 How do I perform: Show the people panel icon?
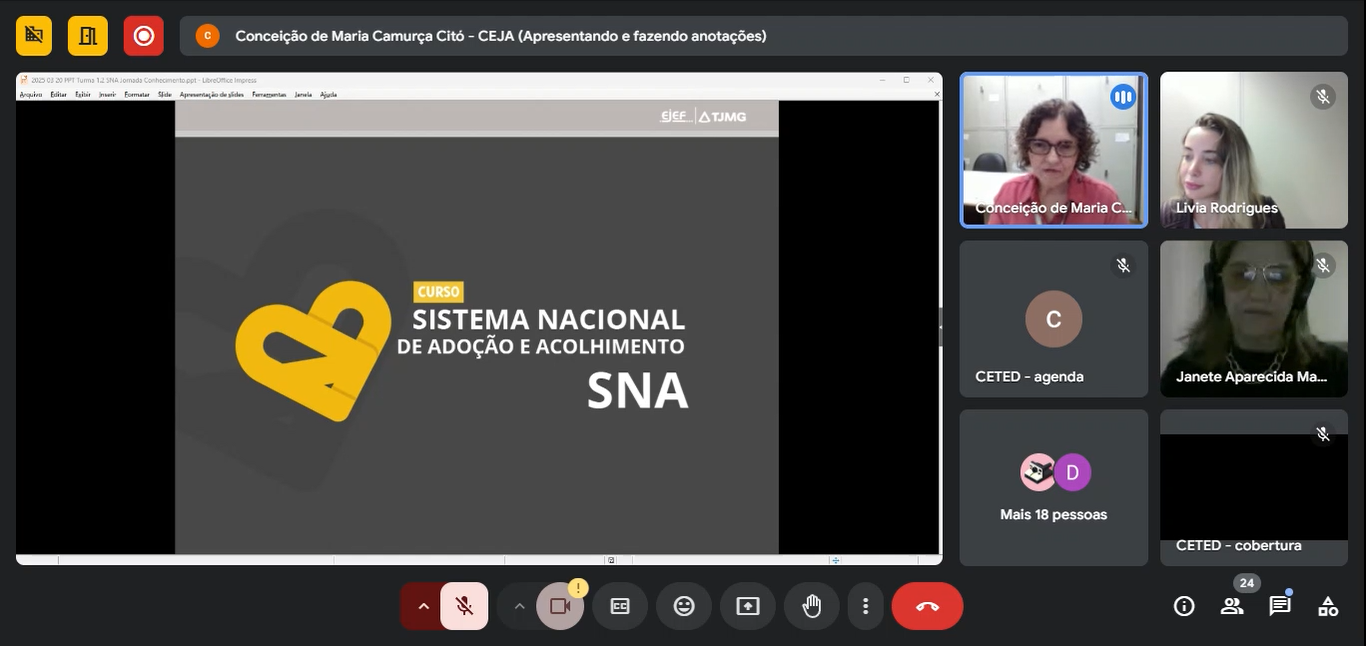tap(1232, 606)
